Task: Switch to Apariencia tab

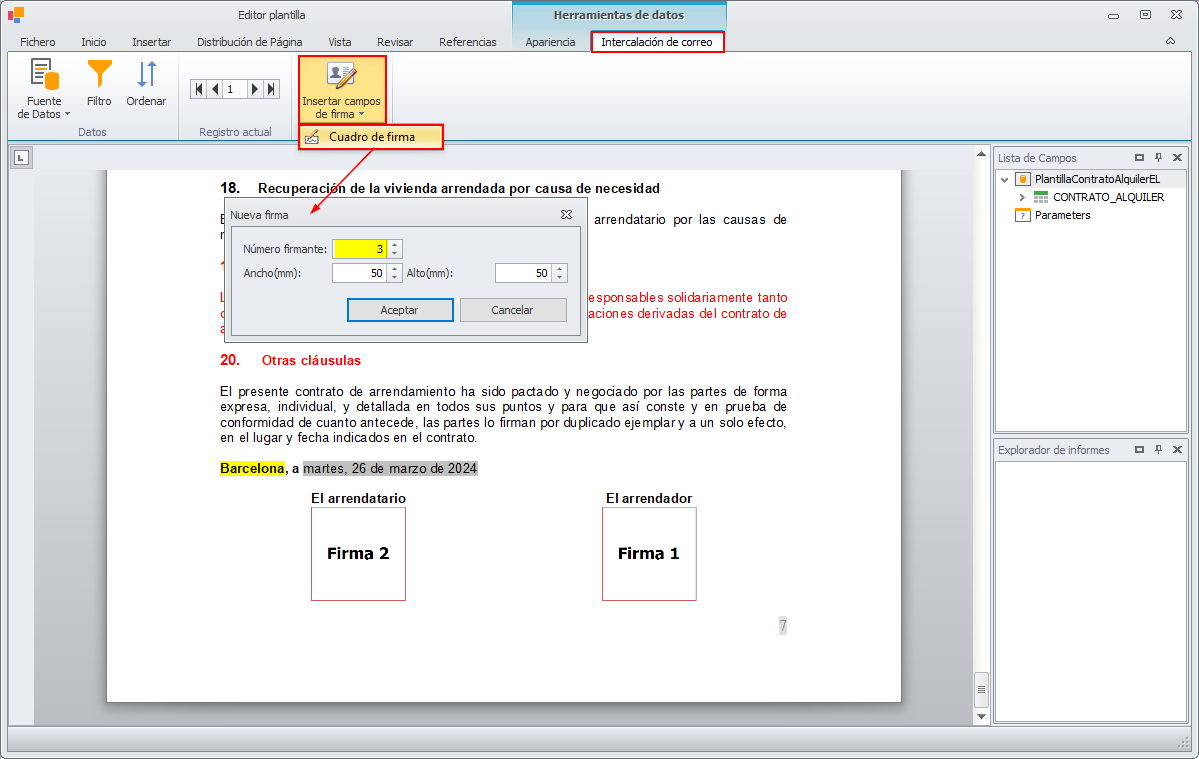Action: point(550,42)
